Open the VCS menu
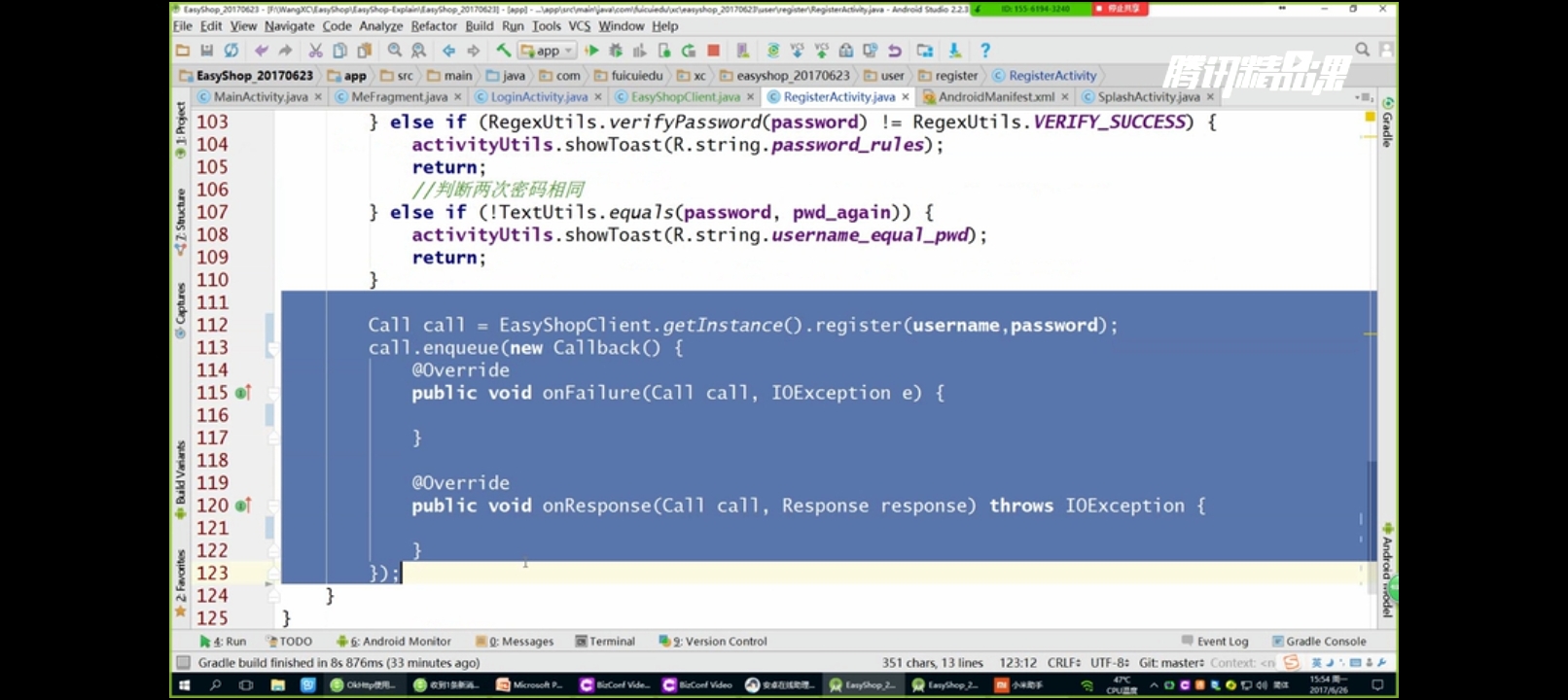 click(x=580, y=26)
